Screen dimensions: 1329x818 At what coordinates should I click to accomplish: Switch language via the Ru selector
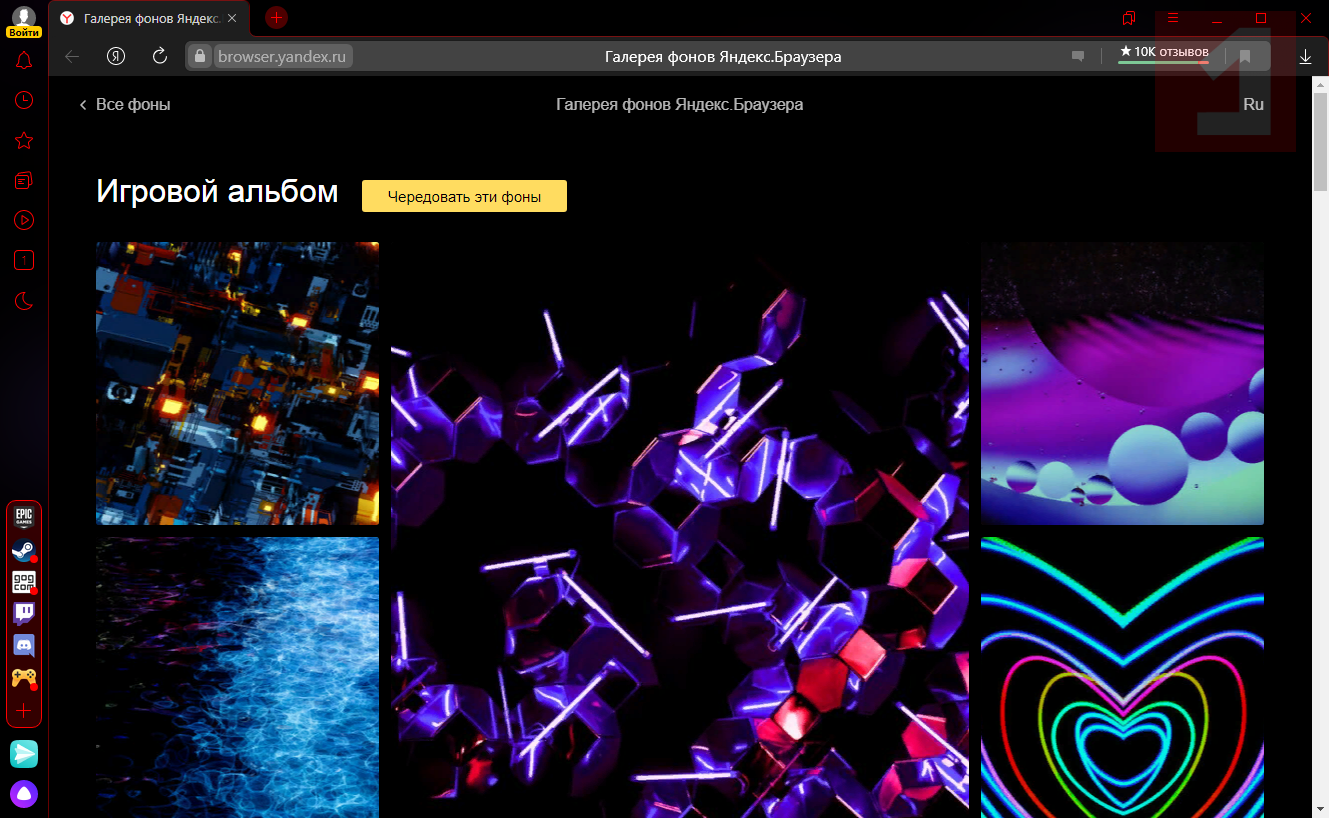[1253, 104]
